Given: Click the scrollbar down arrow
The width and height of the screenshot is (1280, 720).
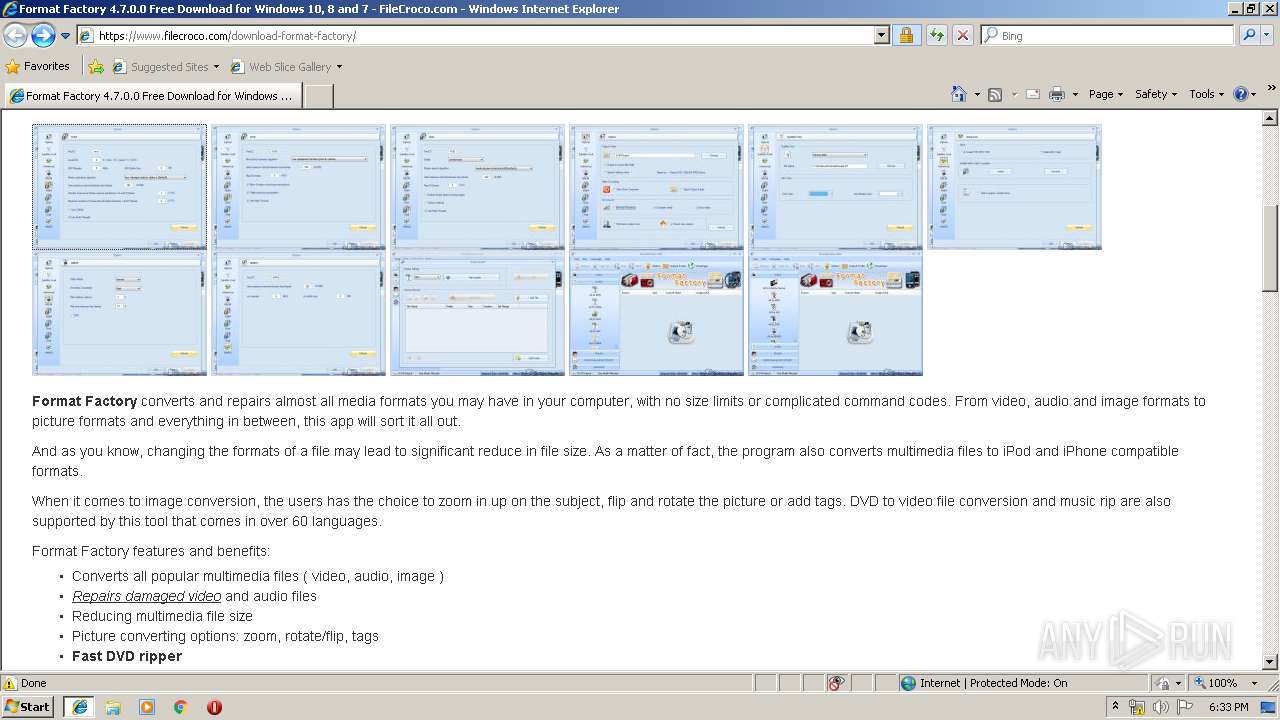Looking at the screenshot, I should [1270, 662].
